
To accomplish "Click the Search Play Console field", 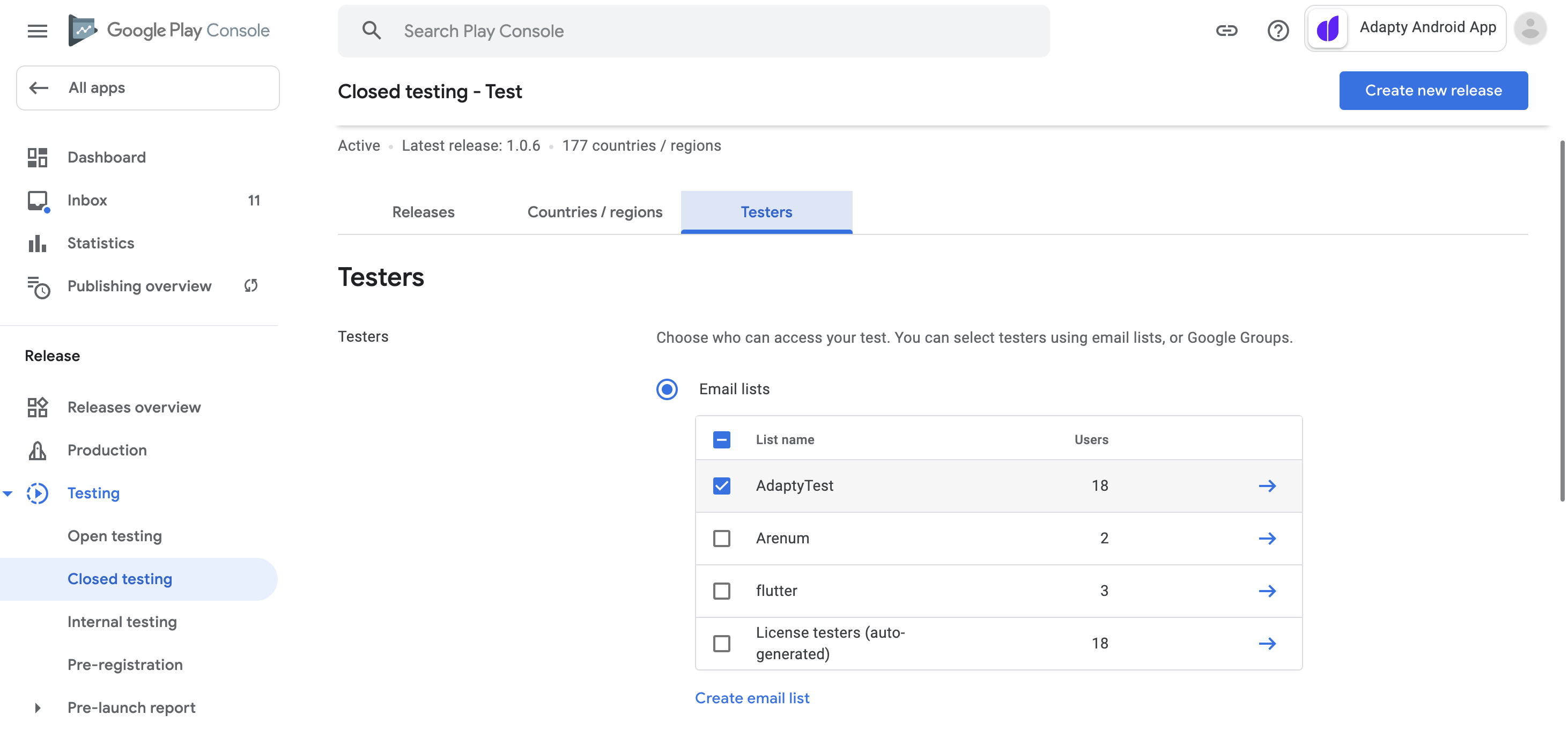I will tap(693, 31).
